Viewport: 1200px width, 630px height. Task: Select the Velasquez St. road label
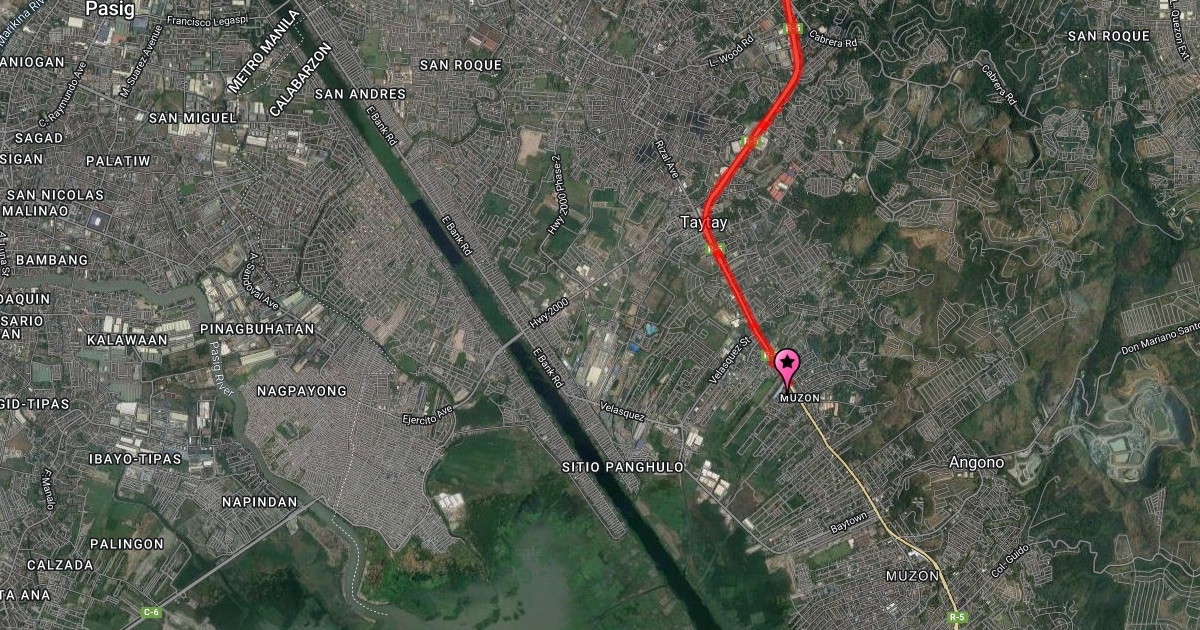731,354
